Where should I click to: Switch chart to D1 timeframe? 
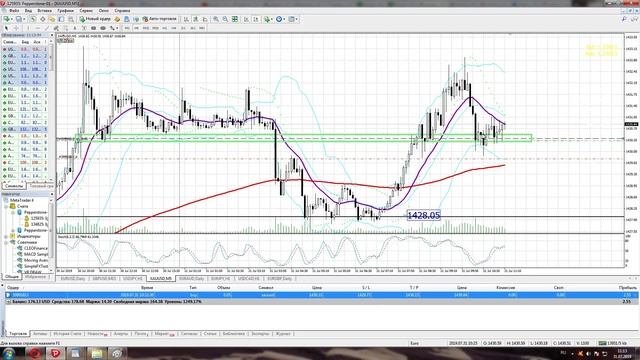[x=183, y=28]
